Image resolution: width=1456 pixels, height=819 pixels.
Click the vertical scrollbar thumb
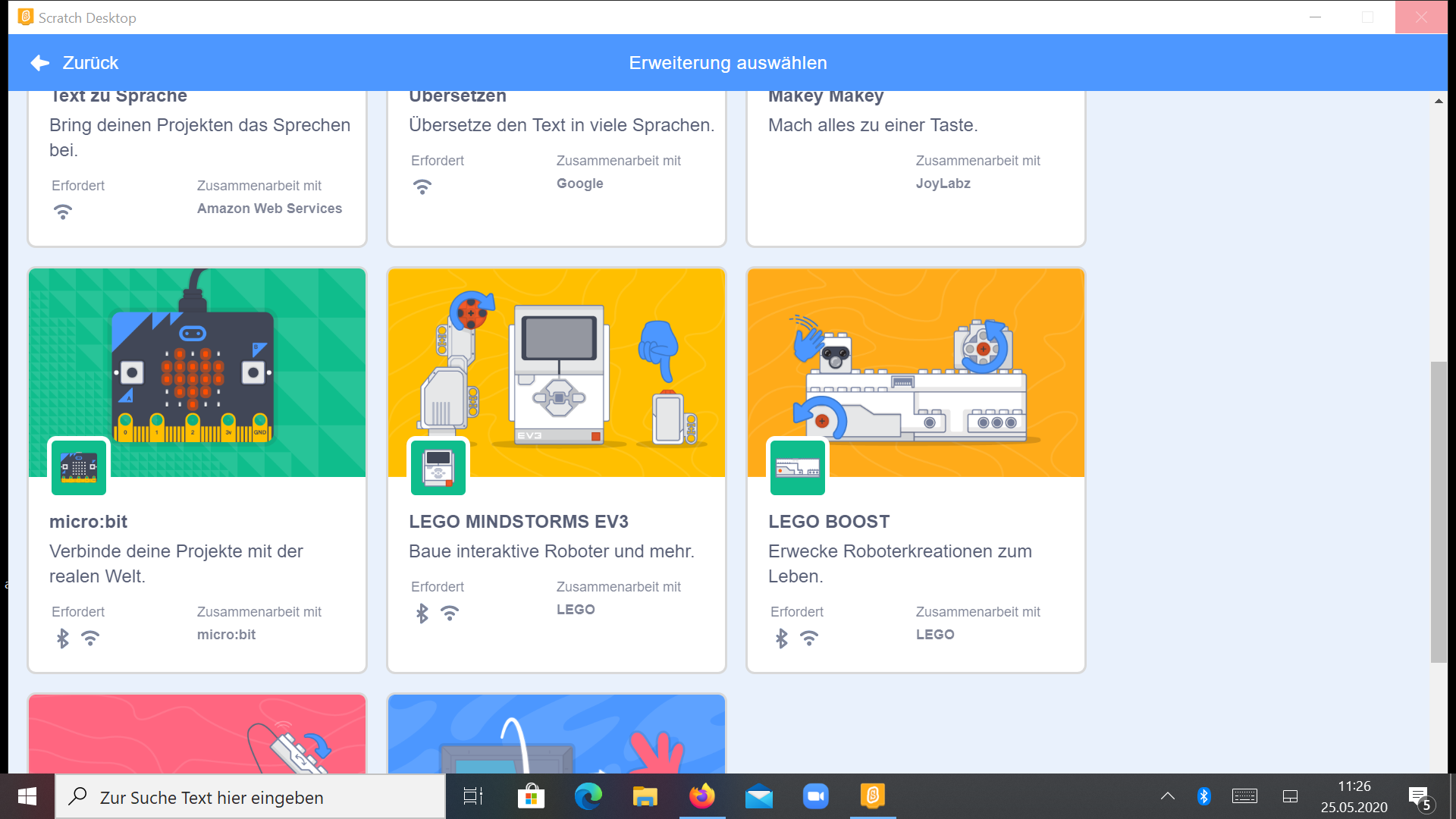(x=1439, y=513)
